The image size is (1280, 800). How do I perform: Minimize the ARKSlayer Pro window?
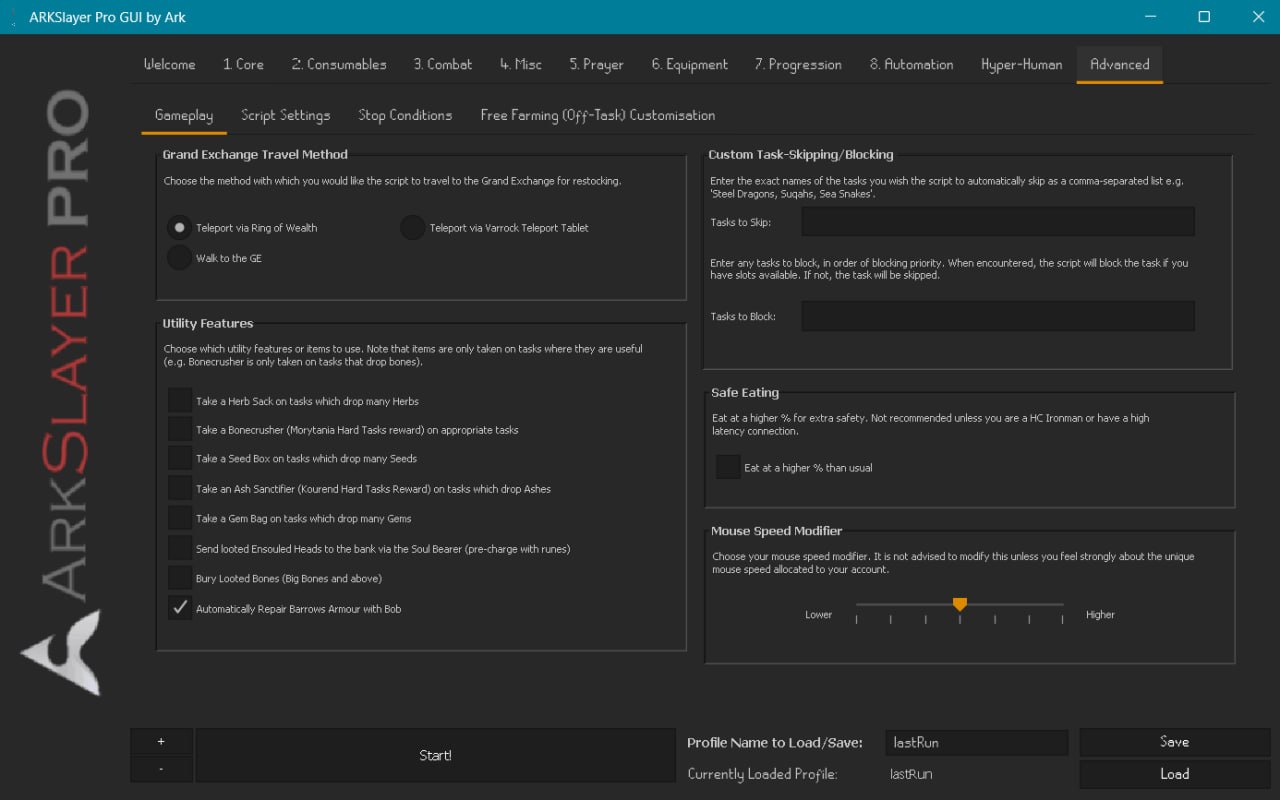[x=1150, y=17]
